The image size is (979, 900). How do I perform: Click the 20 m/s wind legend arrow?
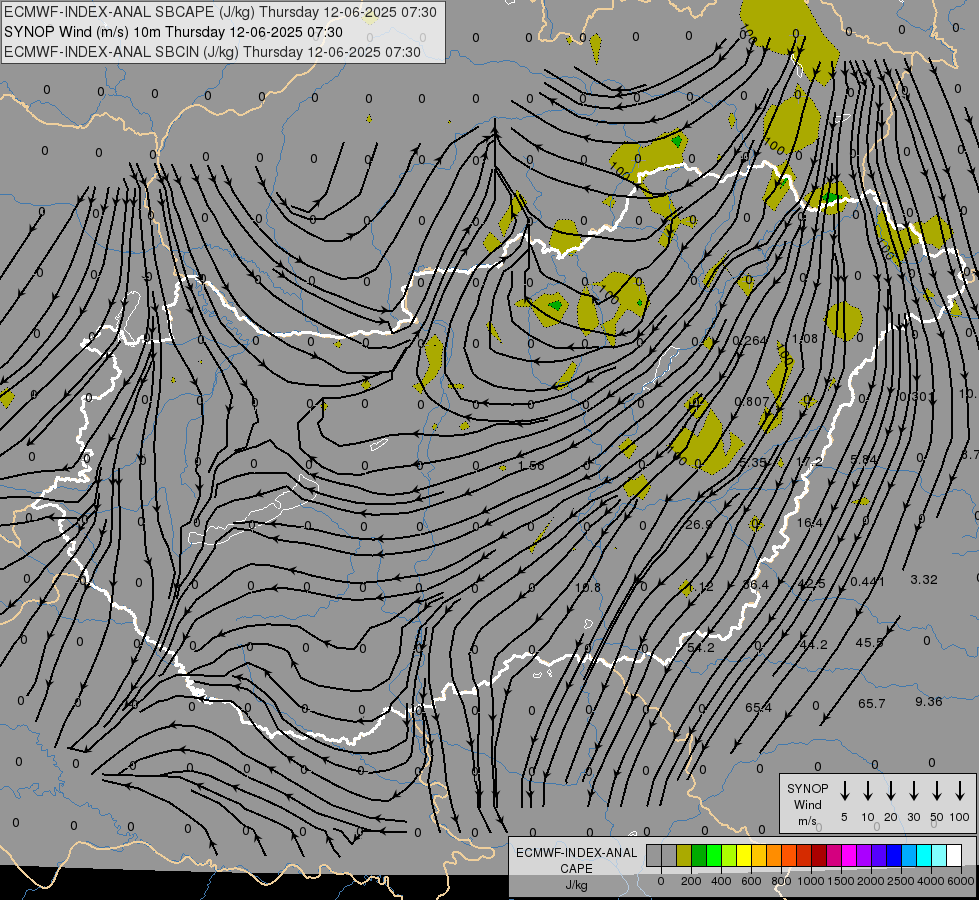coord(890,791)
